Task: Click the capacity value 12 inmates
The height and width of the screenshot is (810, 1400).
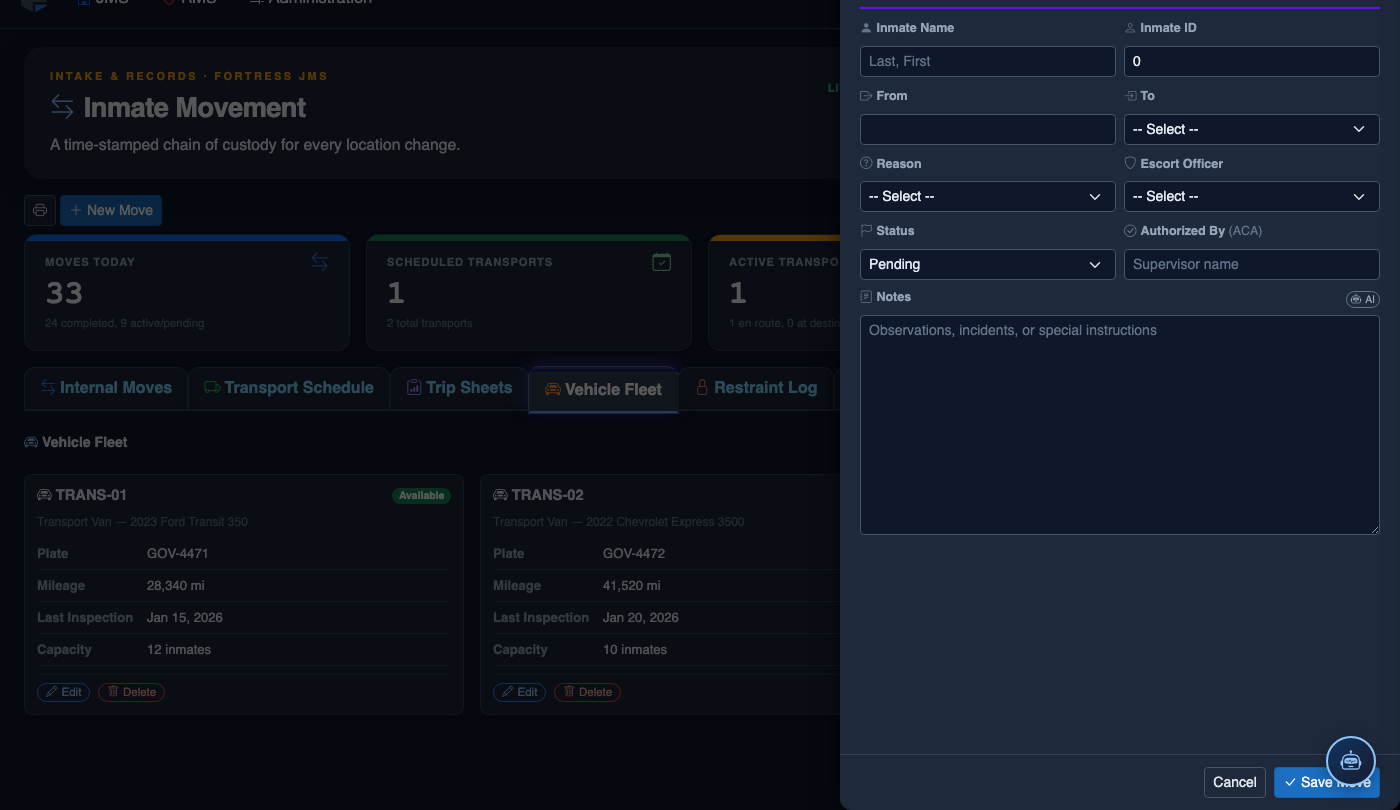Action: pos(179,649)
